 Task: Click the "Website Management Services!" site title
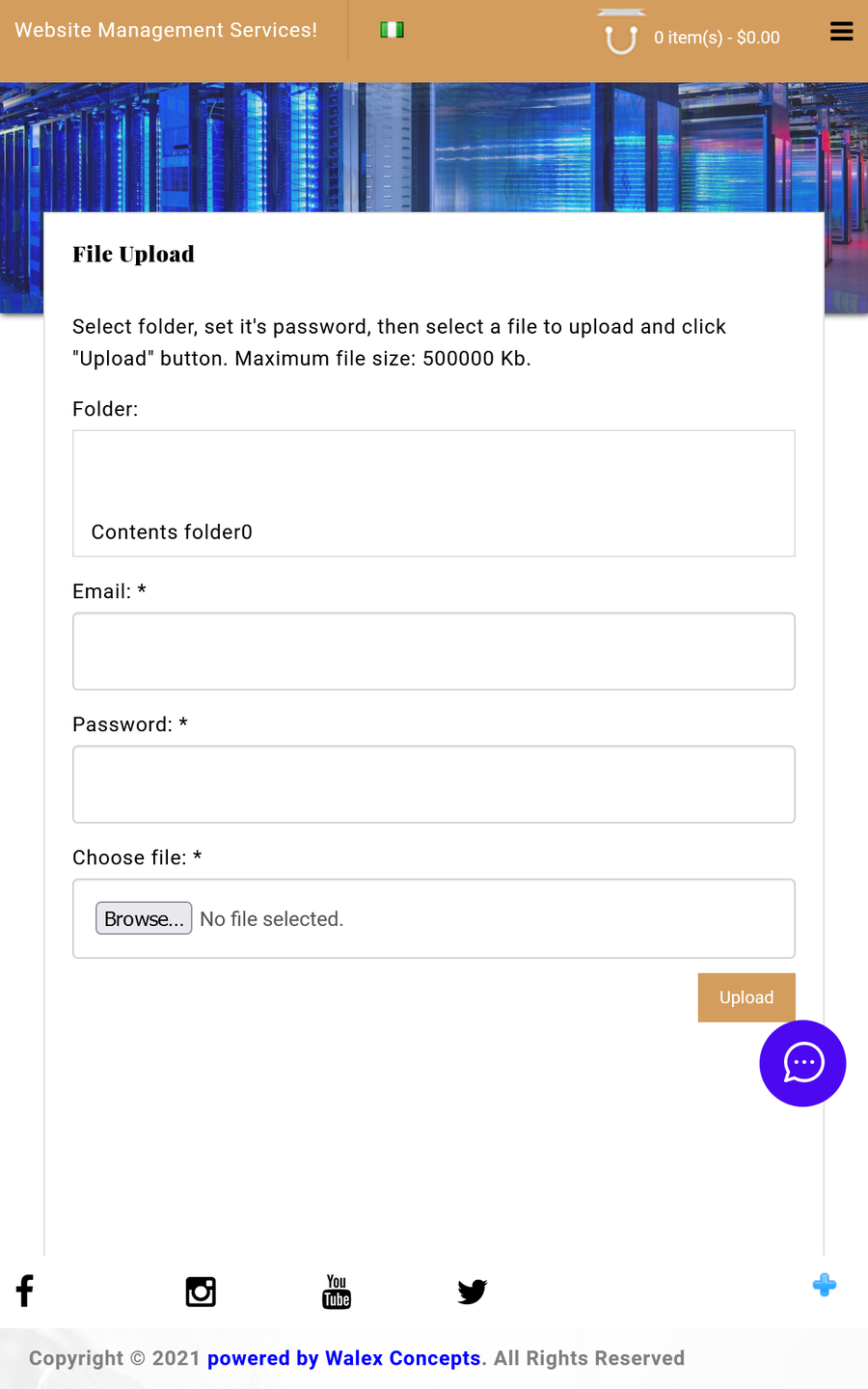click(x=166, y=30)
